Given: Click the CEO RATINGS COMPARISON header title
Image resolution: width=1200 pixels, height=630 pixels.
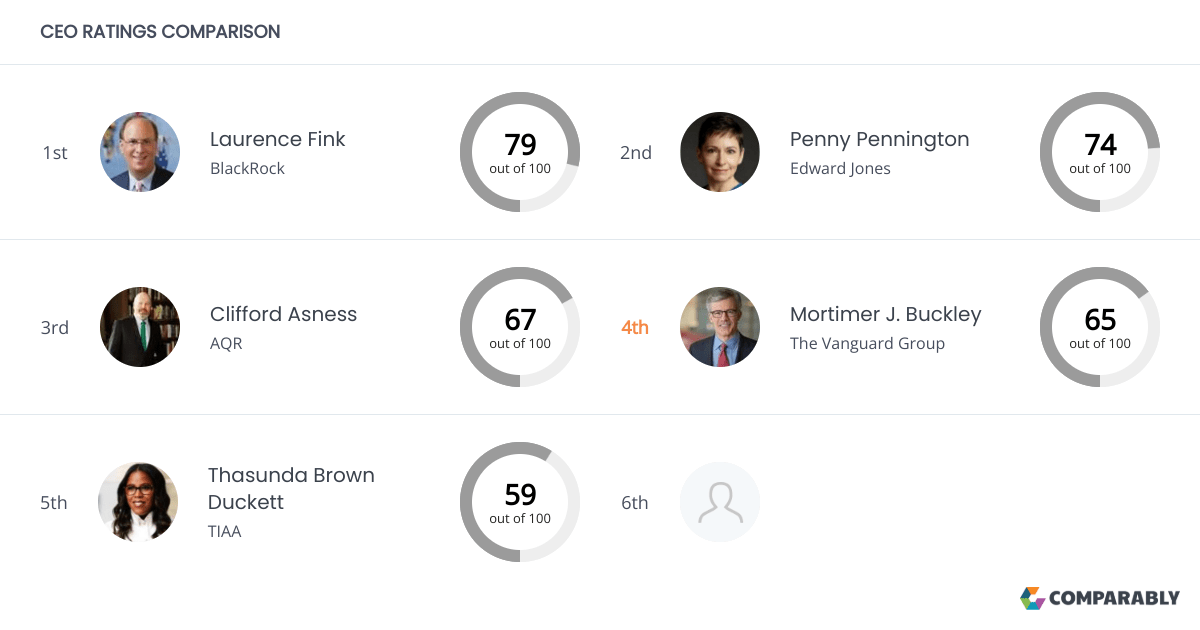Looking at the screenshot, I should pos(160,31).
